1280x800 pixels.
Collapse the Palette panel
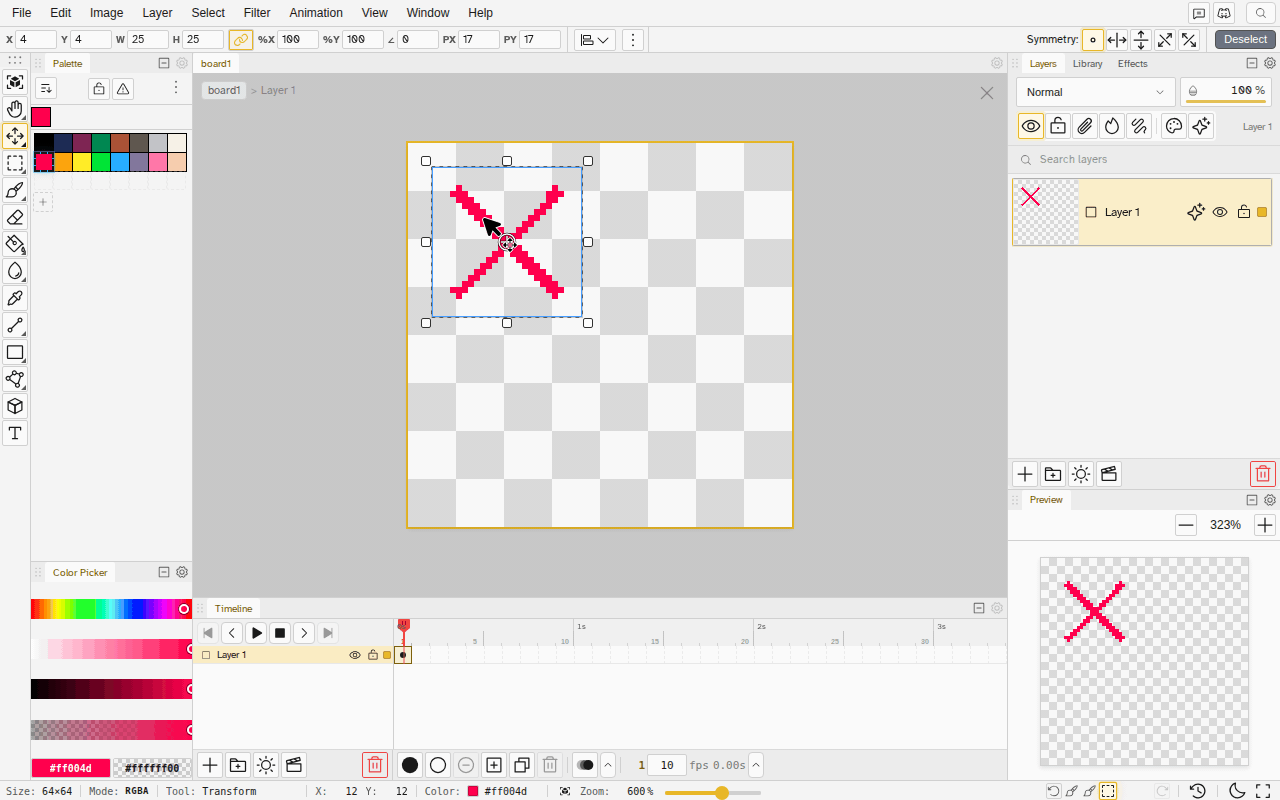coord(164,63)
